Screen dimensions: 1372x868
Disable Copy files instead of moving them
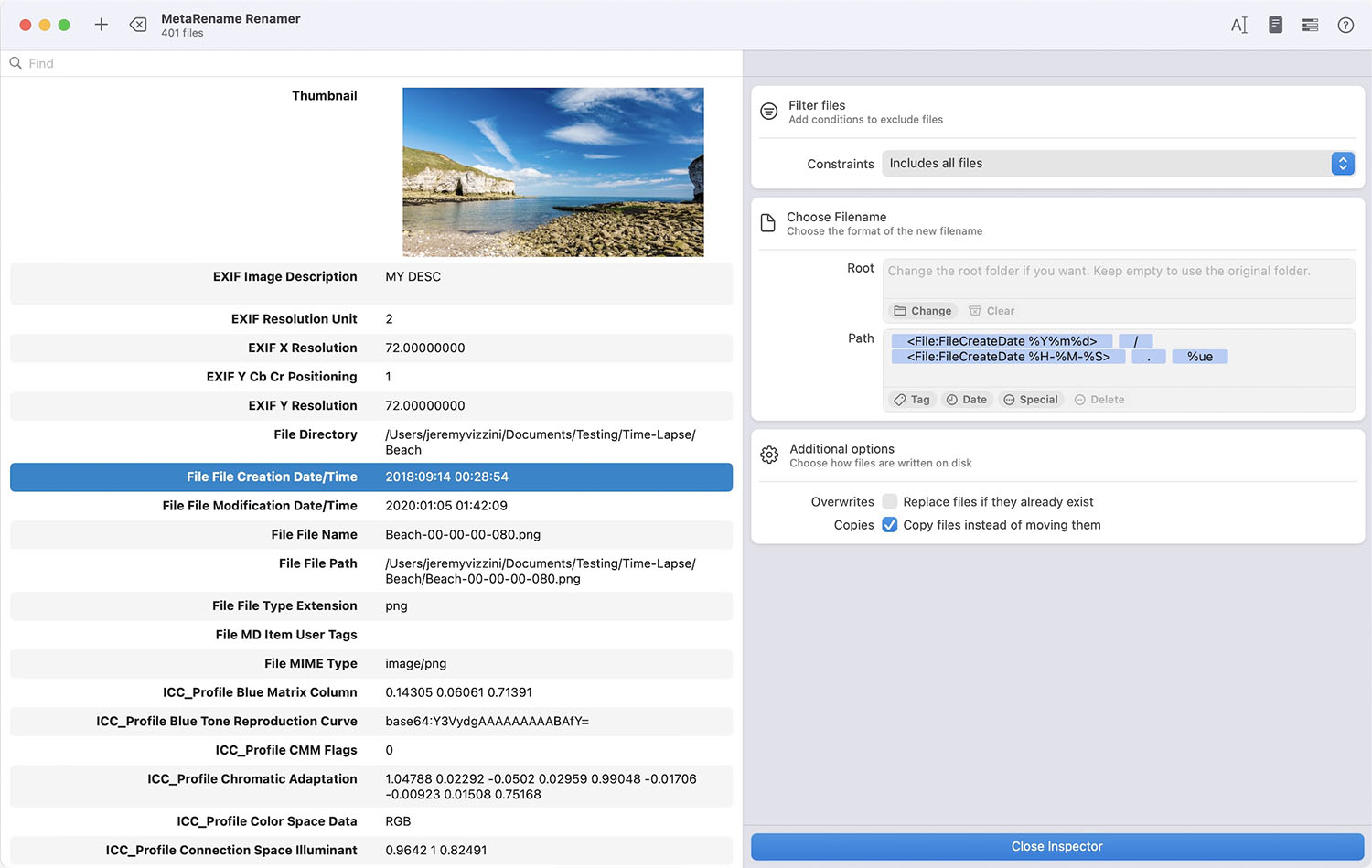[x=890, y=525]
